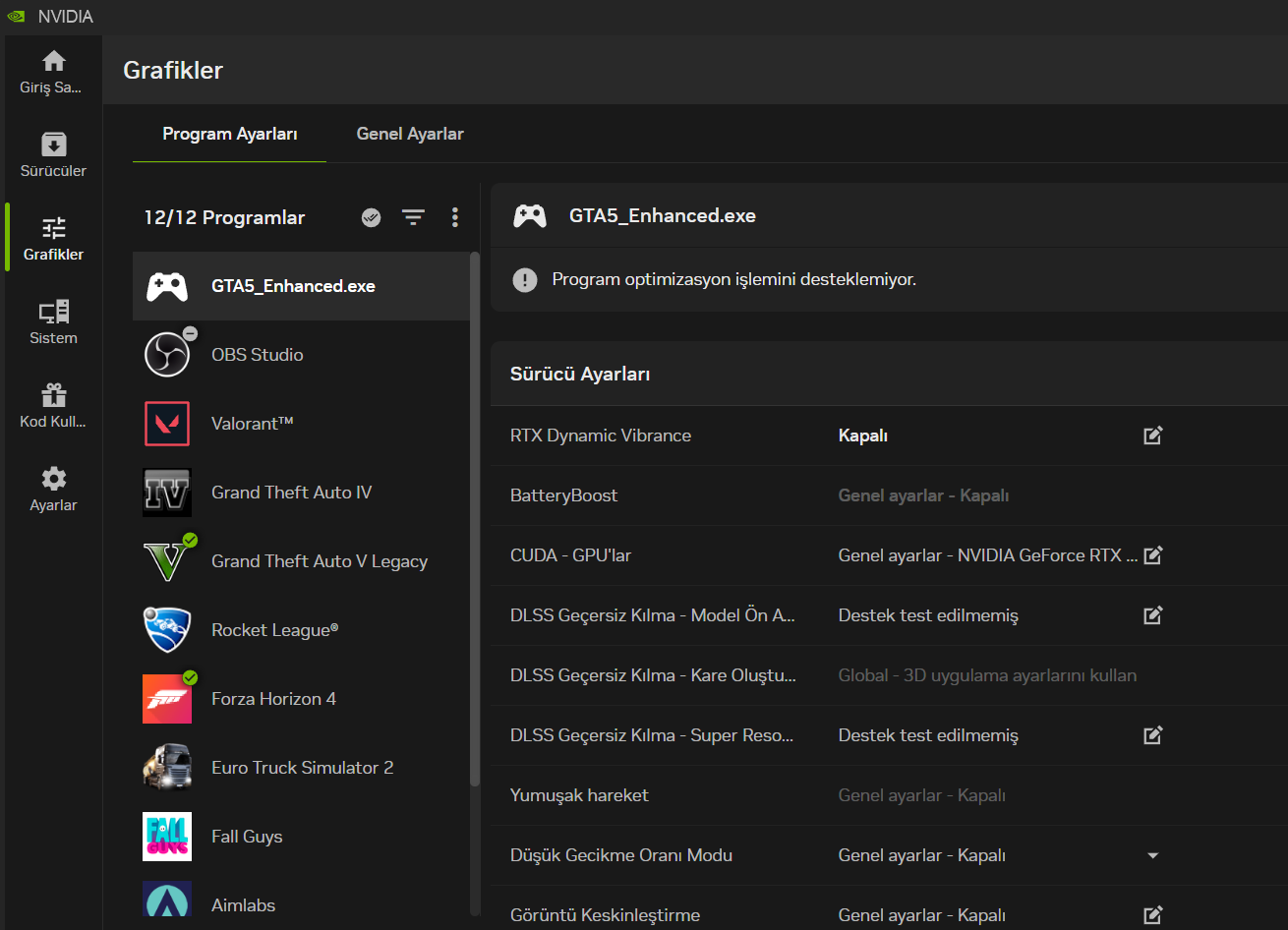Edit DLSS Model Ön Ayarı override
Image resolution: width=1288 pixels, height=930 pixels.
tap(1153, 615)
